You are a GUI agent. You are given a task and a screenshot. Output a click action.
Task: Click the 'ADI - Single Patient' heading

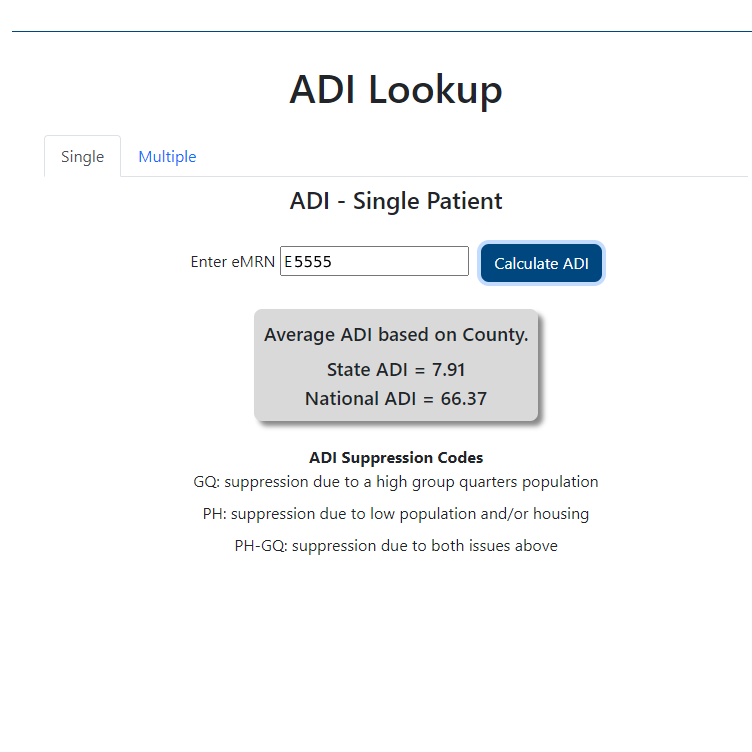(396, 201)
